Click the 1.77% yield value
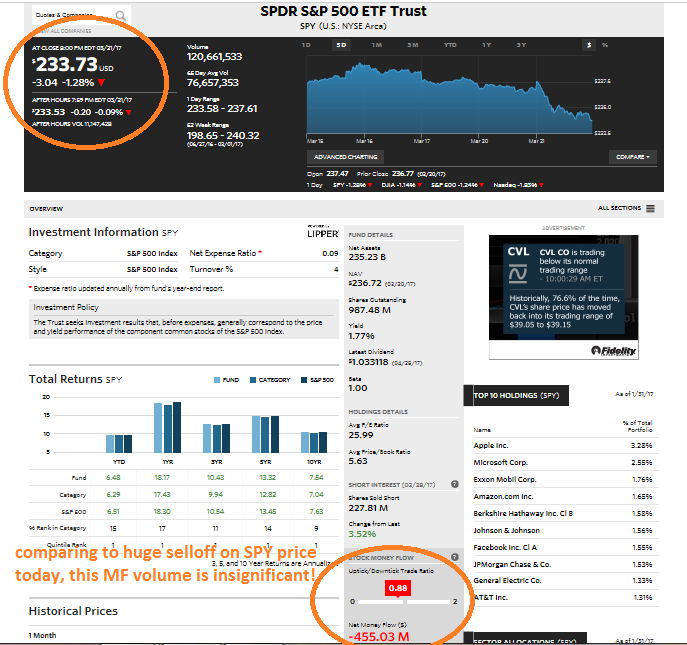The height and width of the screenshot is (645, 687). (361, 336)
